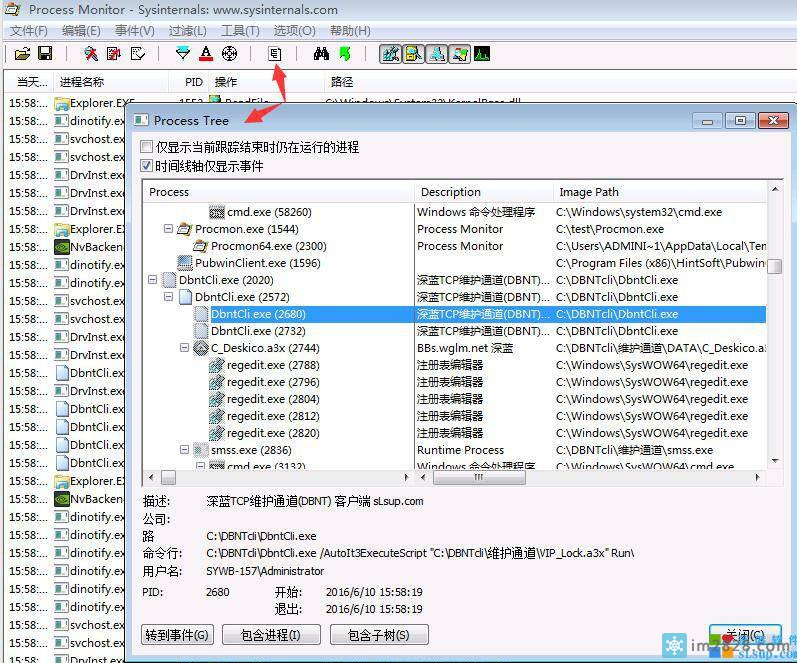Click the 转到事件(G) button
Screen dimensions: 797x663
(x=177, y=635)
